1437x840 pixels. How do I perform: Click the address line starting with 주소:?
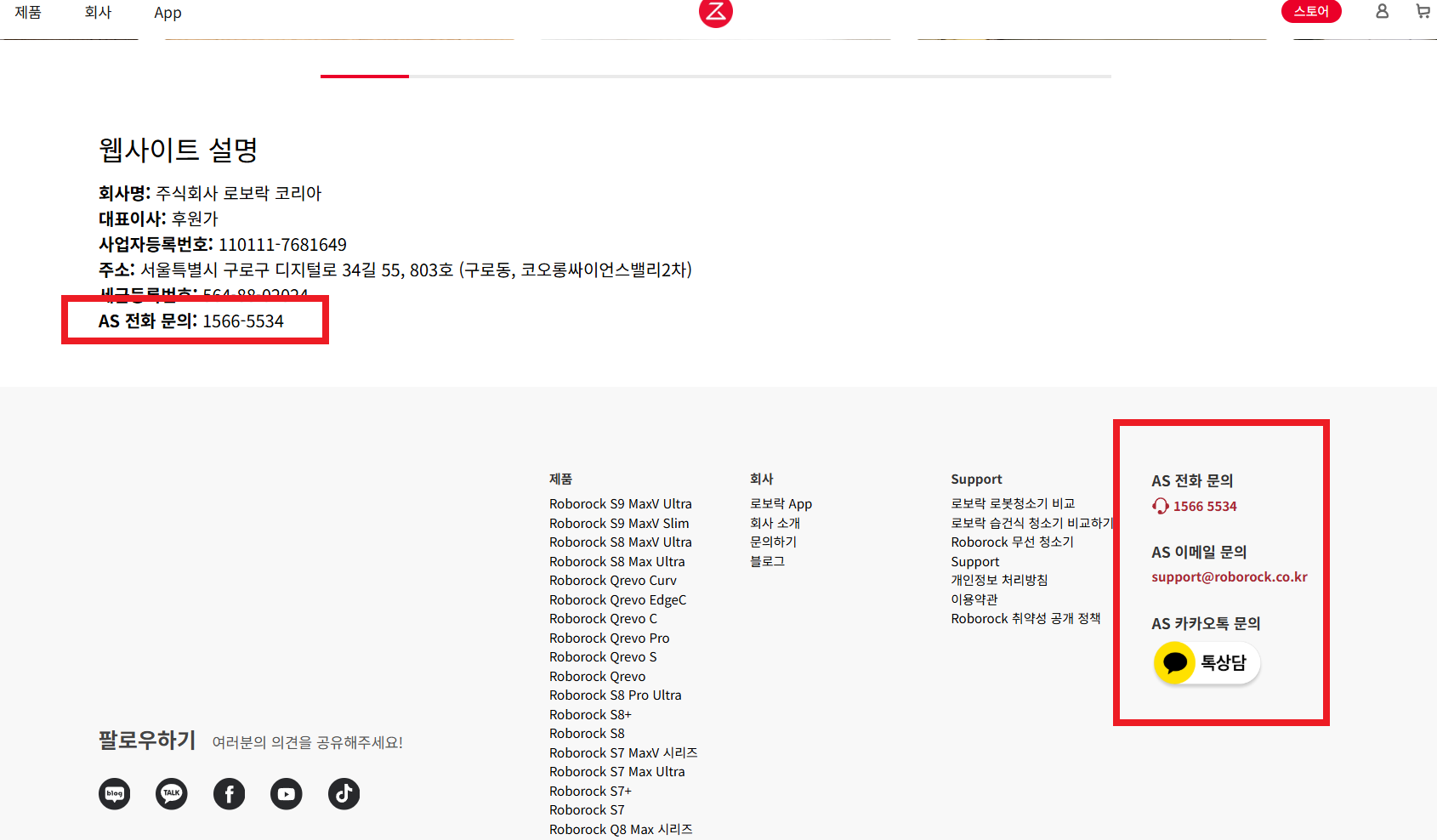coord(395,270)
